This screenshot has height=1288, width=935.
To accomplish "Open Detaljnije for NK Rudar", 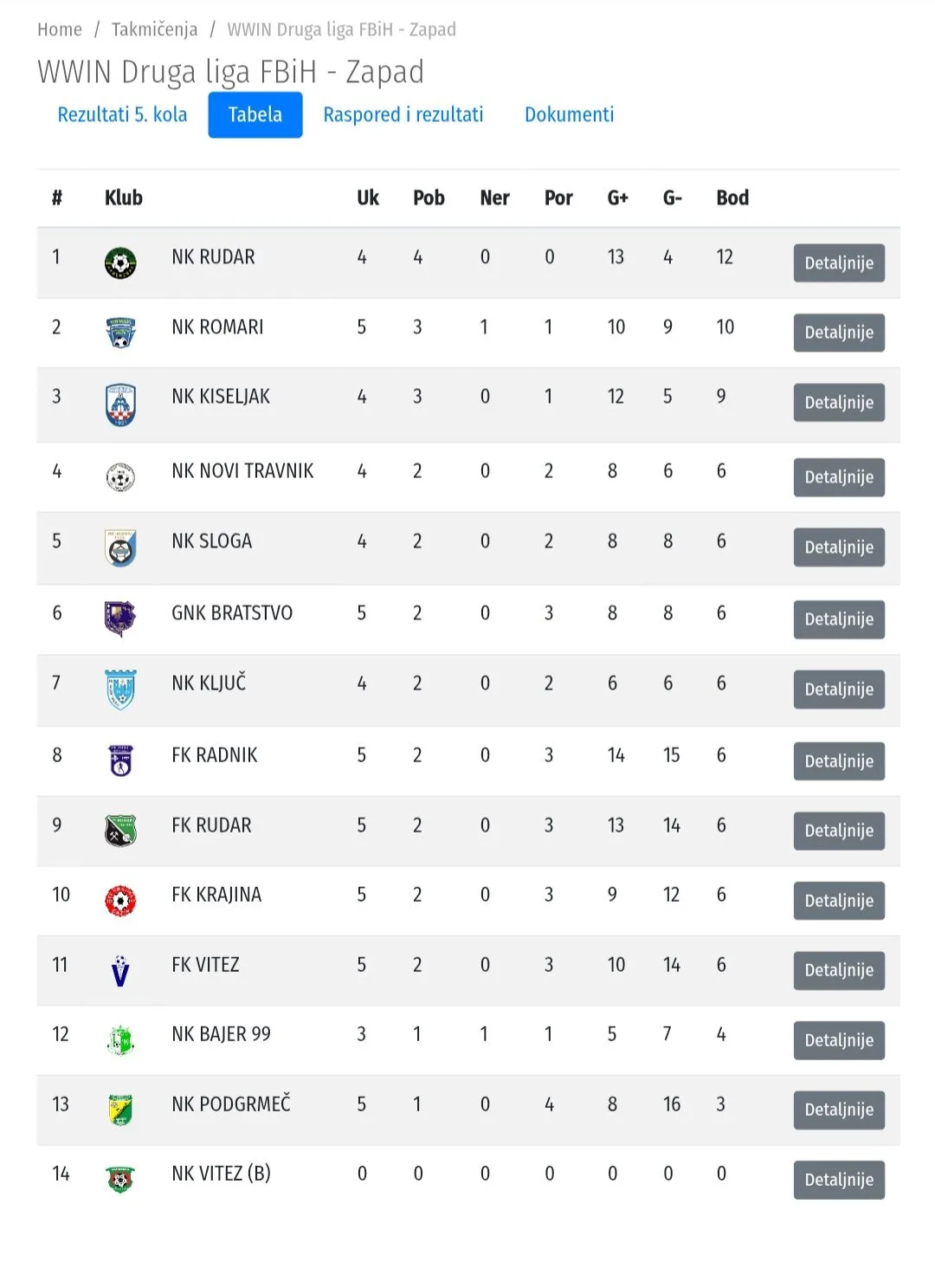I will [839, 263].
